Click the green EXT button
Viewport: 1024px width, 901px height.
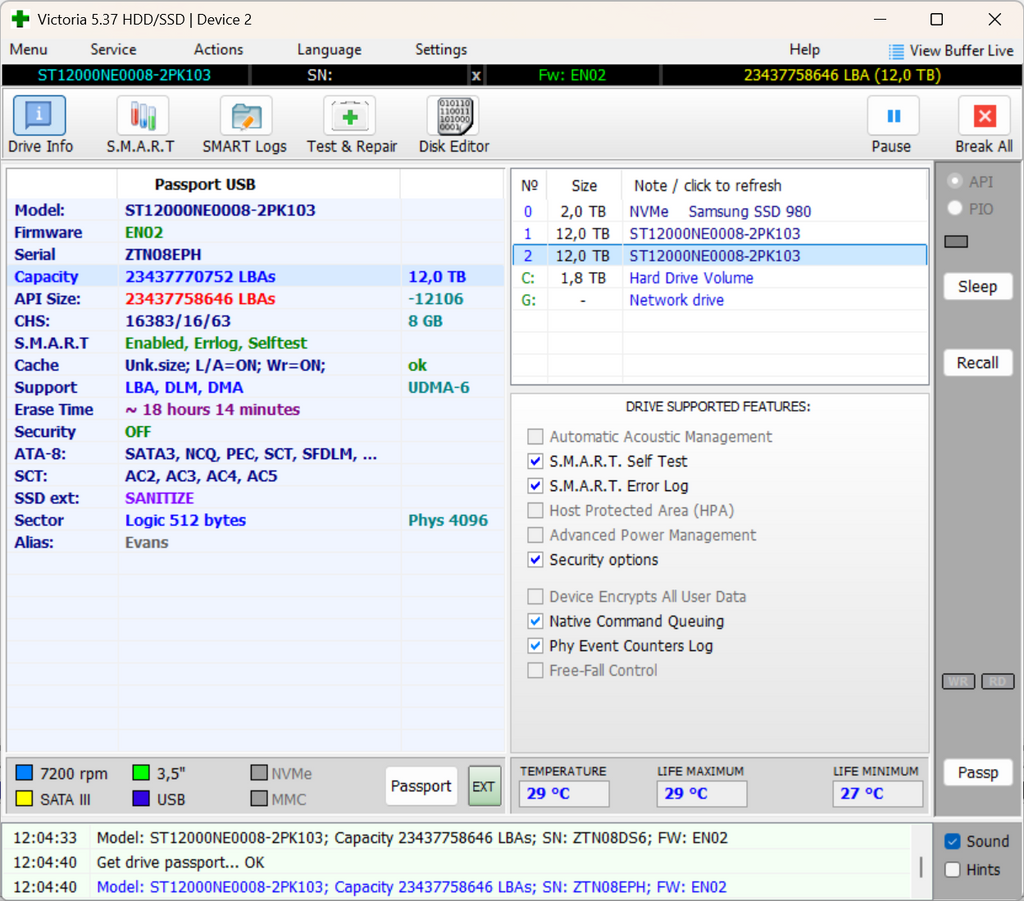coord(484,786)
